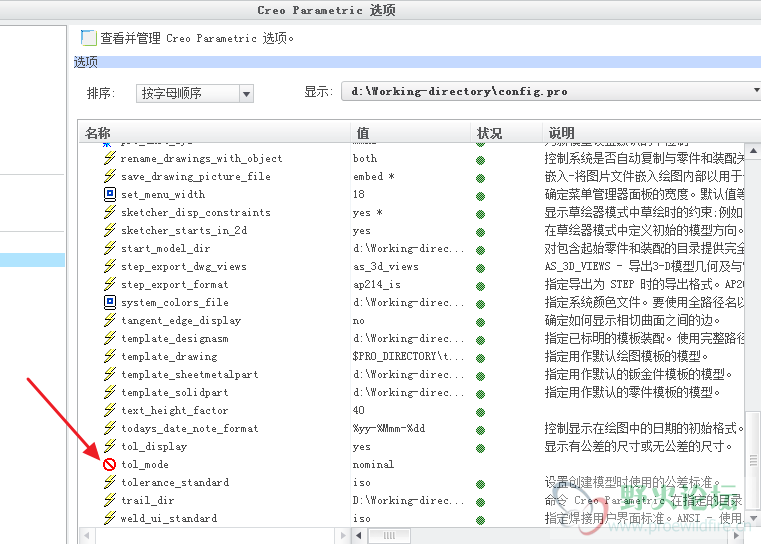Screen dimensions: 761x544
Task: Click the vertical scrollbar thumb
Action: [753, 460]
